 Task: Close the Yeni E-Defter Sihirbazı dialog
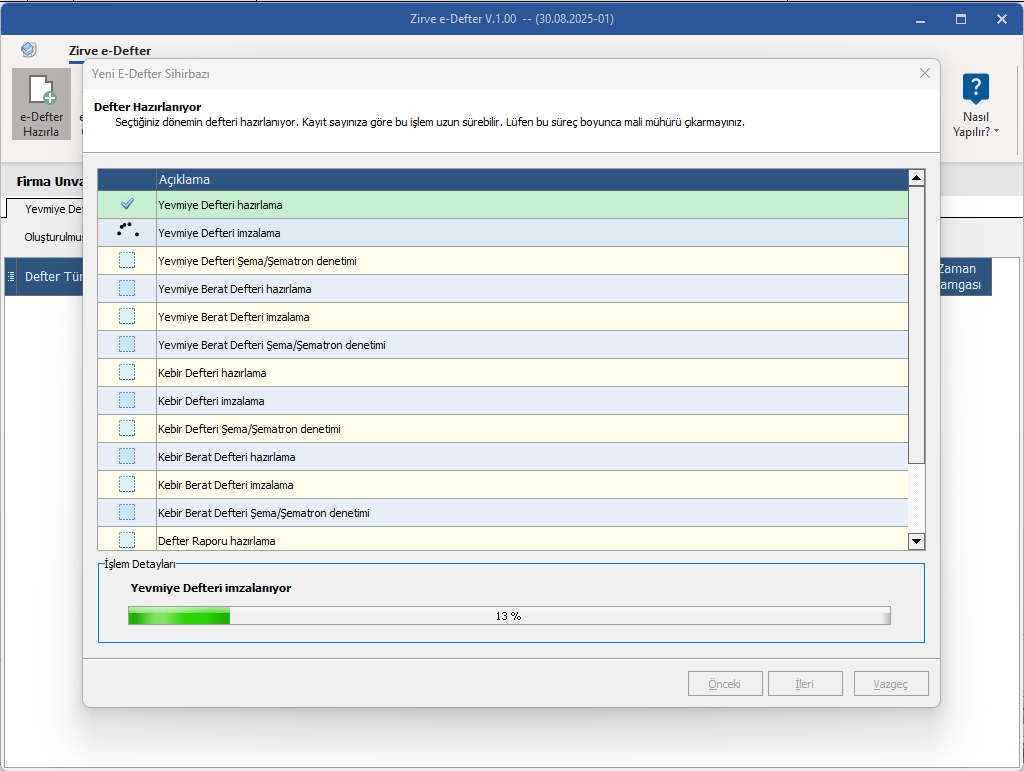[x=925, y=73]
